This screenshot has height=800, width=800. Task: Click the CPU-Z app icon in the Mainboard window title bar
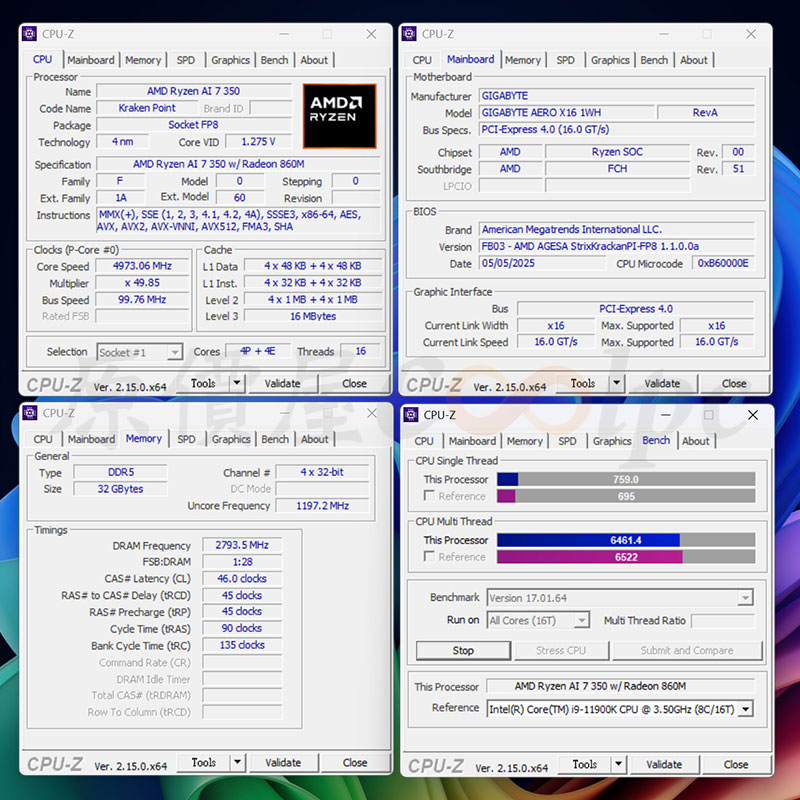pyautogui.click(x=409, y=34)
